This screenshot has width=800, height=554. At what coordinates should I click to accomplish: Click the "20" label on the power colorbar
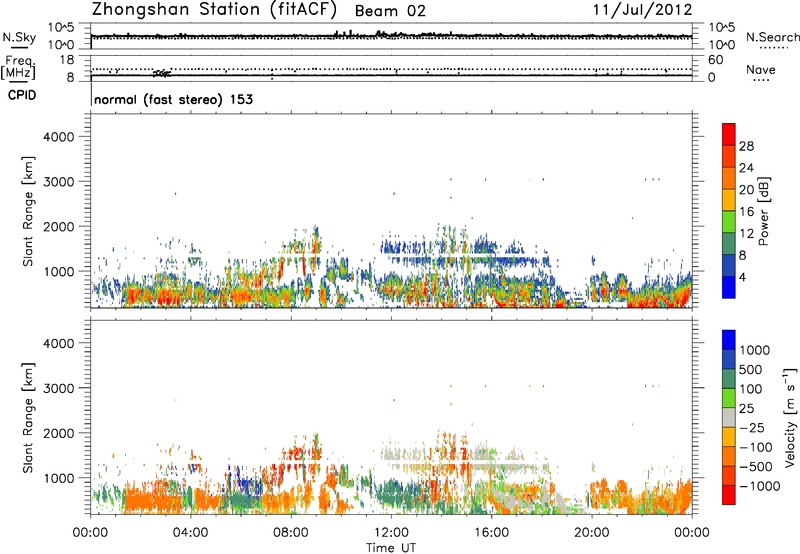pos(746,190)
